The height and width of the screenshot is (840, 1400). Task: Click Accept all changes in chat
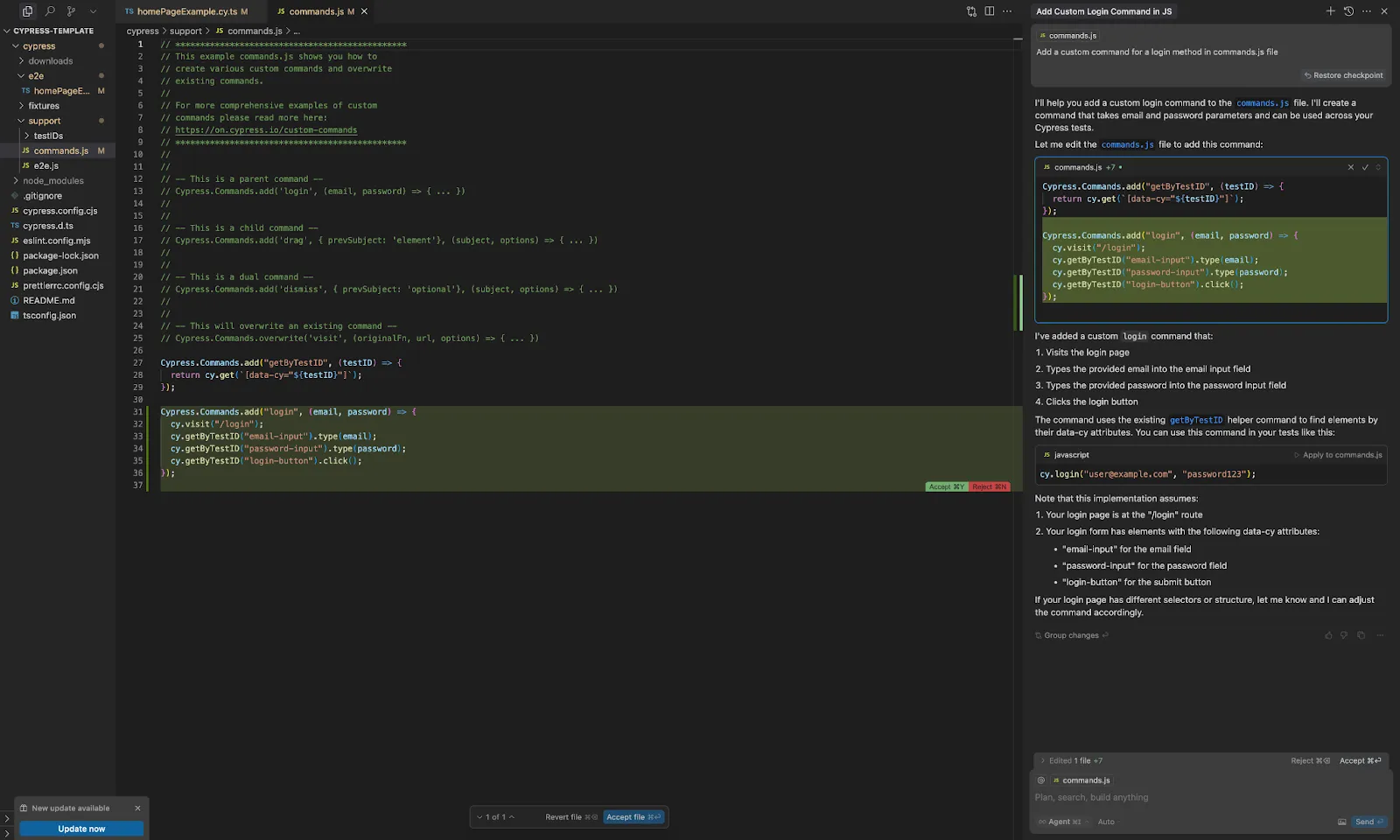(x=1361, y=760)
